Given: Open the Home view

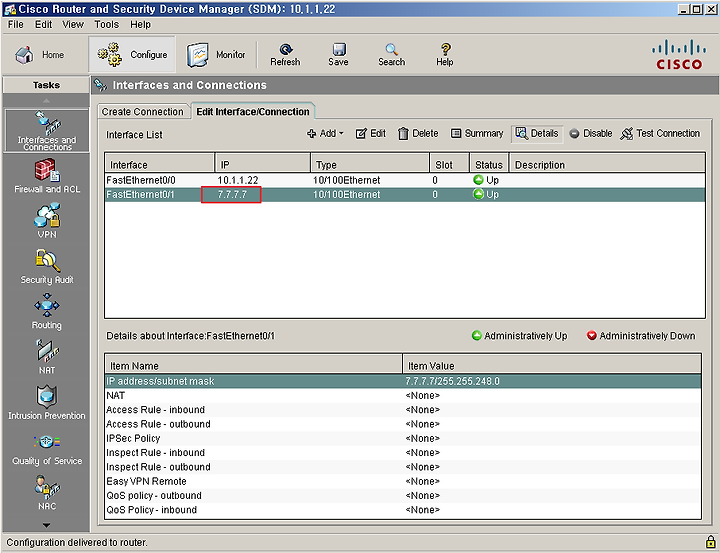Looking at the screenshot, I should [x=39, y=55].
